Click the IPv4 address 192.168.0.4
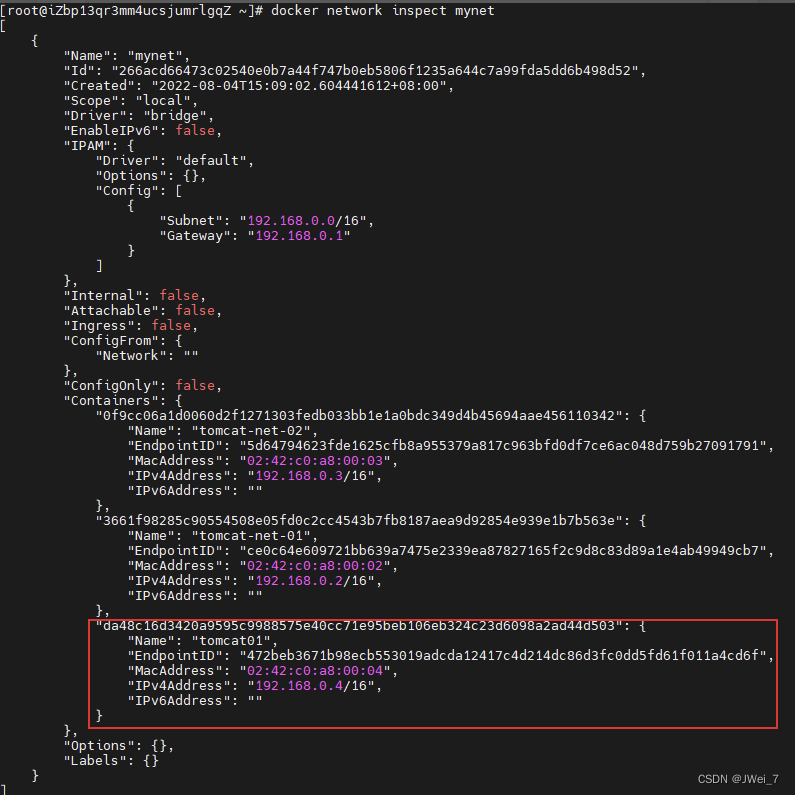Viewport: 795px width, 795px height. (299, 686)
